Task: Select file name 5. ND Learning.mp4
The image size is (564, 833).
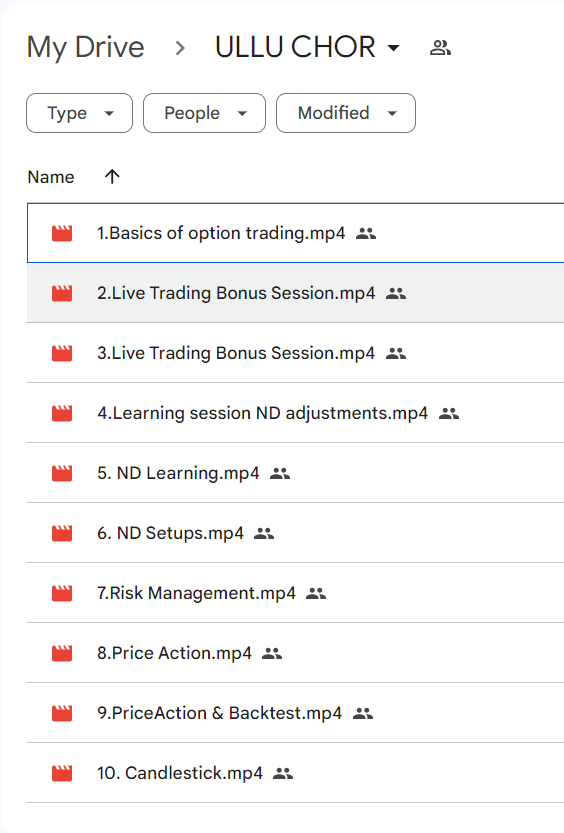Action: [x=178, y=473]
